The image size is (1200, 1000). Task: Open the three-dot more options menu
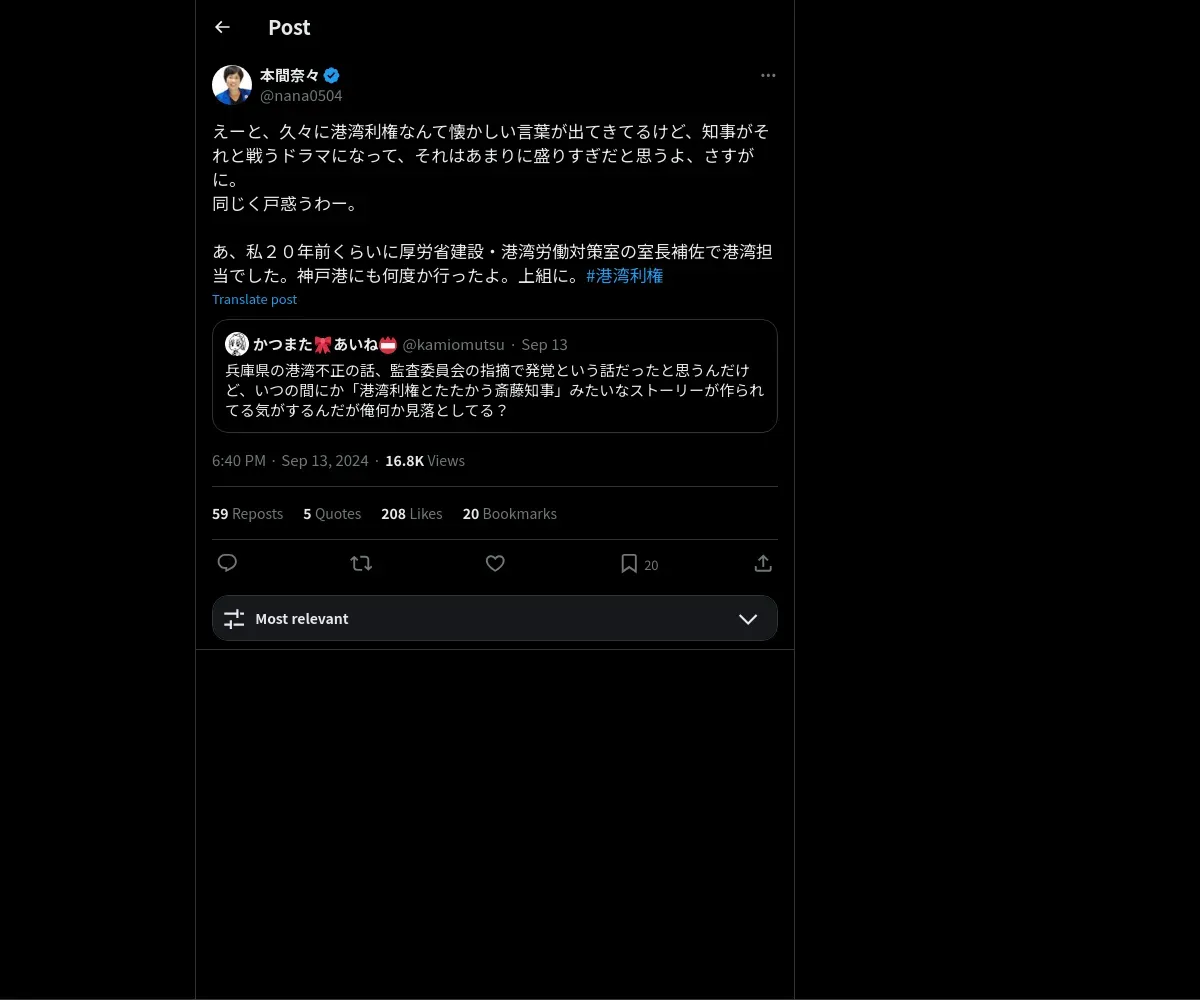768,75
